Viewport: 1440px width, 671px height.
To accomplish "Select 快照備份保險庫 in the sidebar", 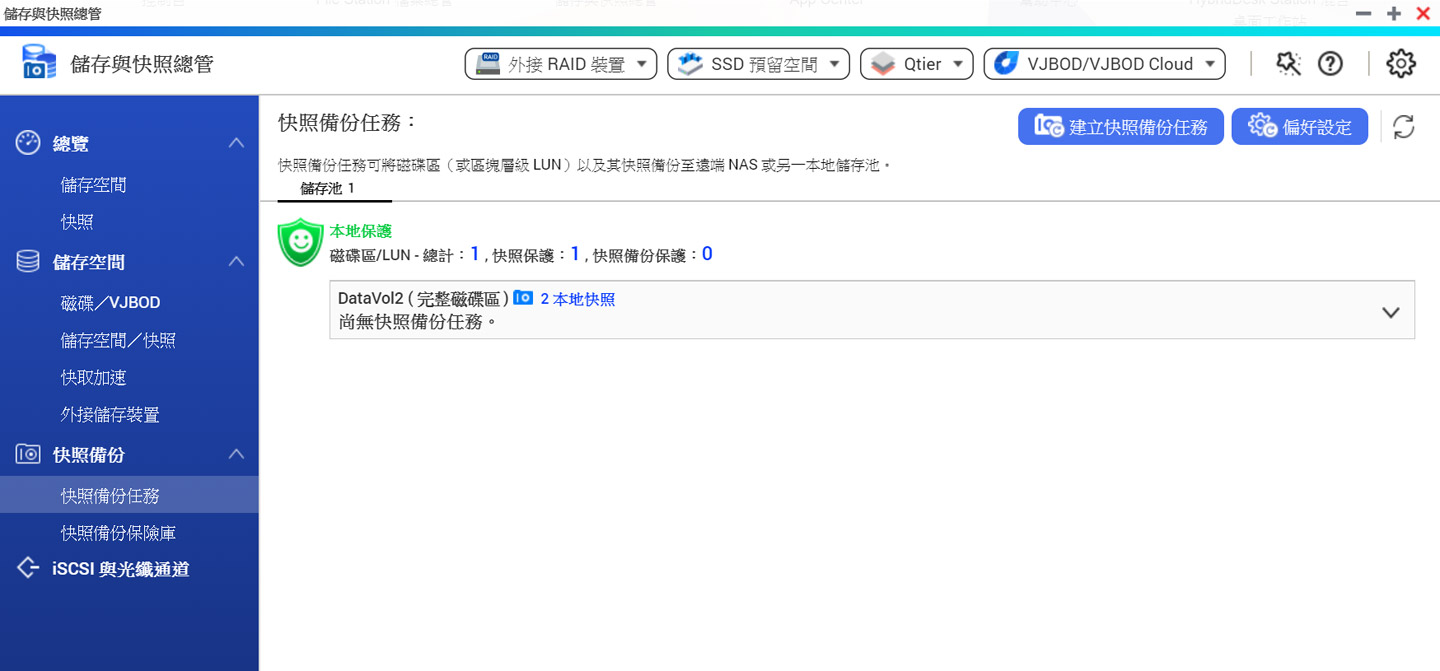I will pyautogui.click(x=118, y=533).
